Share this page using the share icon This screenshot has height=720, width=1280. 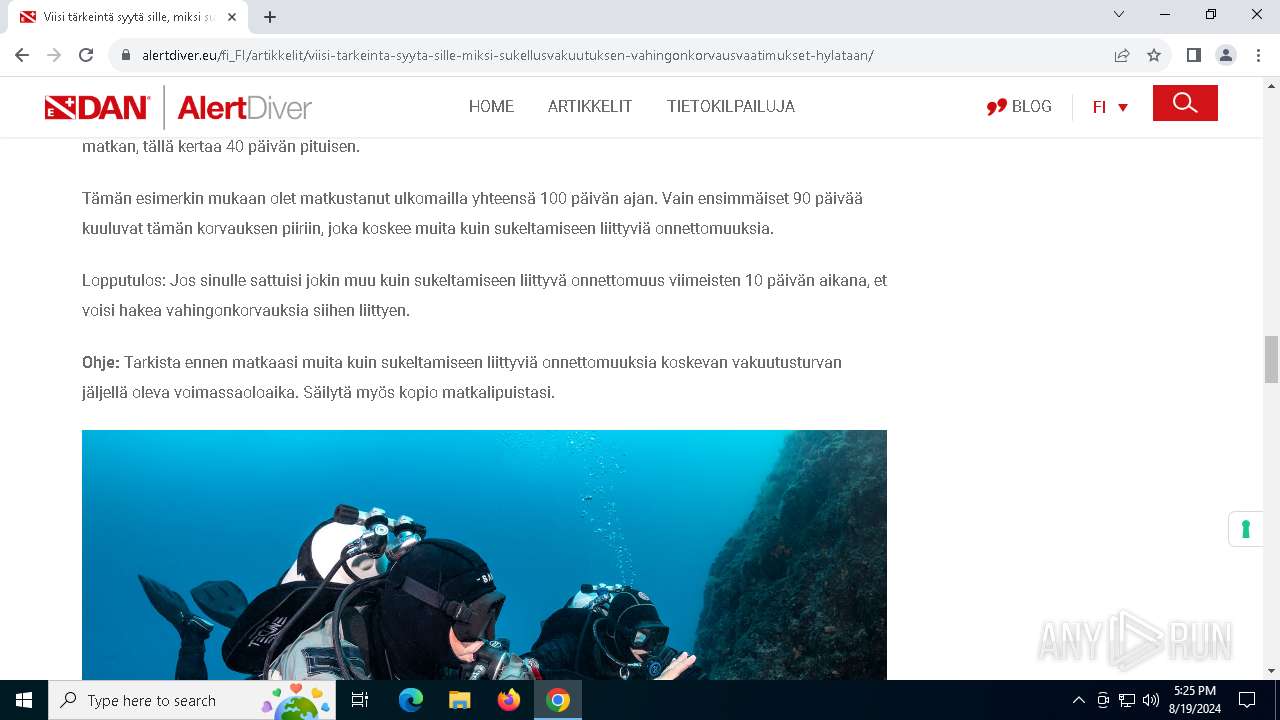(1122, 55)
